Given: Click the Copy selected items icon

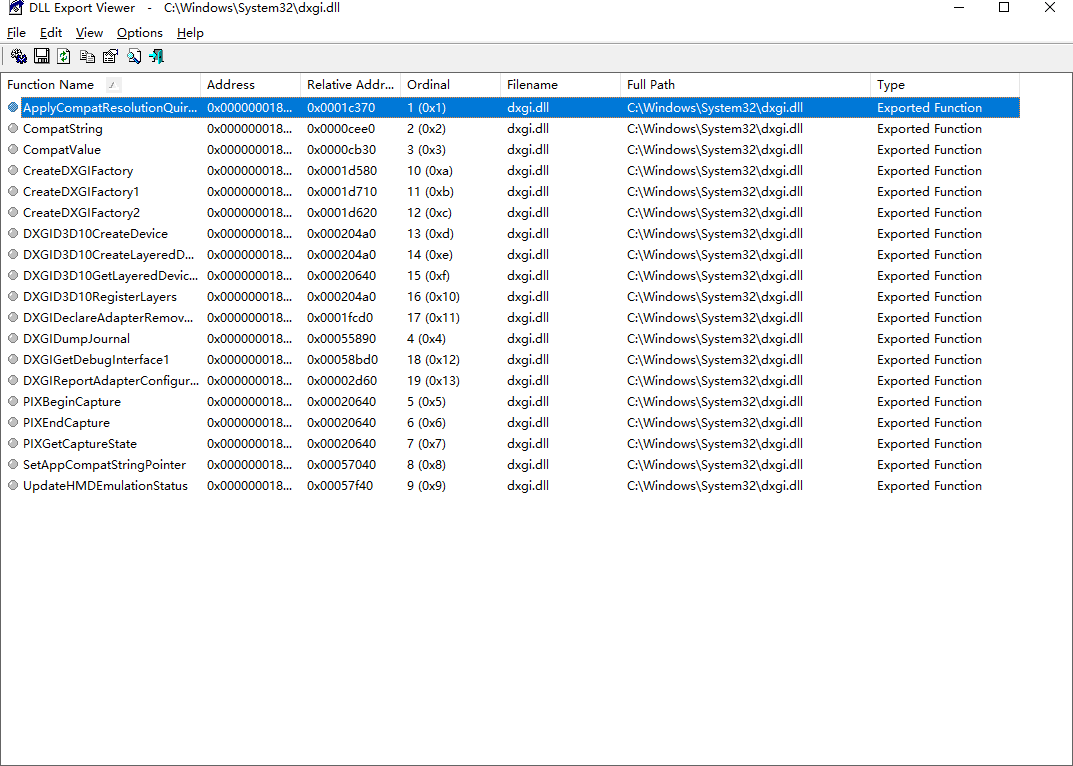Looking at the screenshot, I should 87,56.
